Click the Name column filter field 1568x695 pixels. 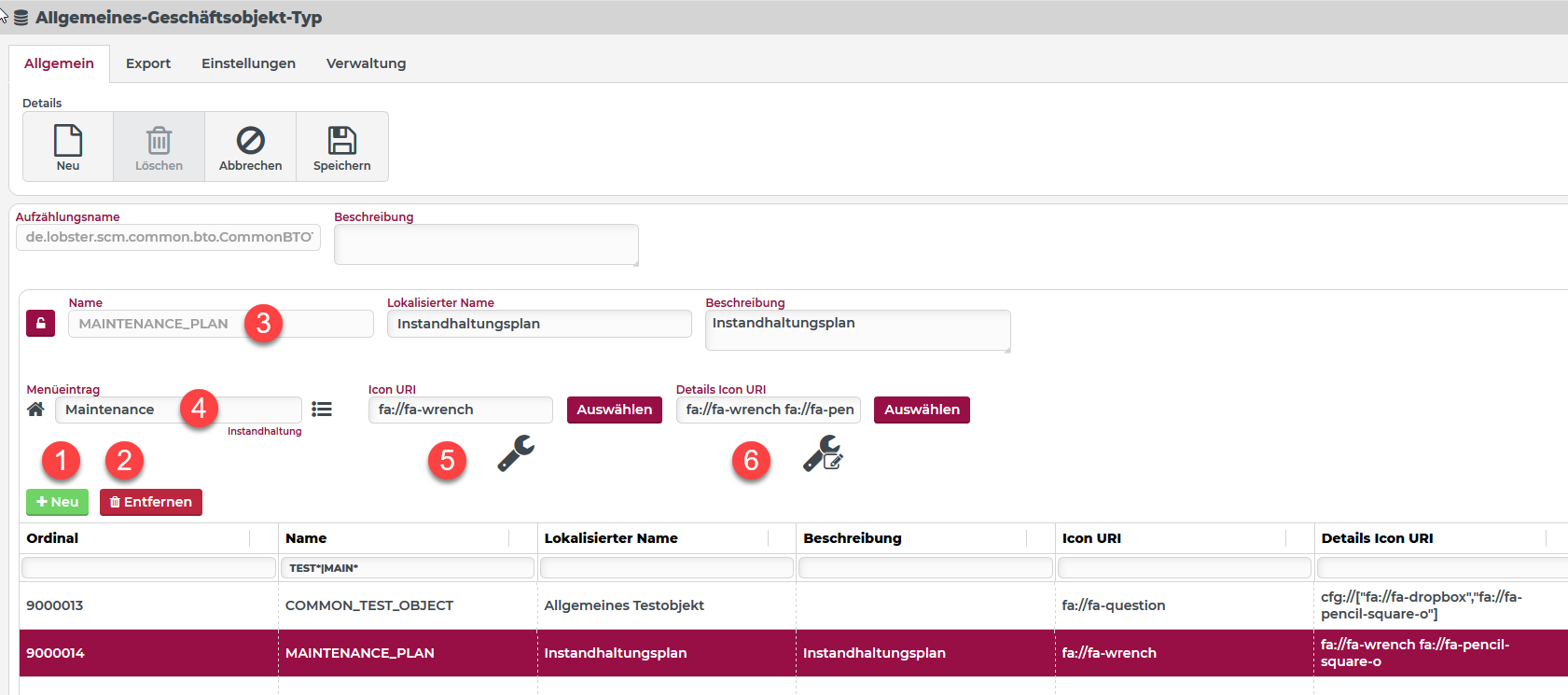[407, 568]
